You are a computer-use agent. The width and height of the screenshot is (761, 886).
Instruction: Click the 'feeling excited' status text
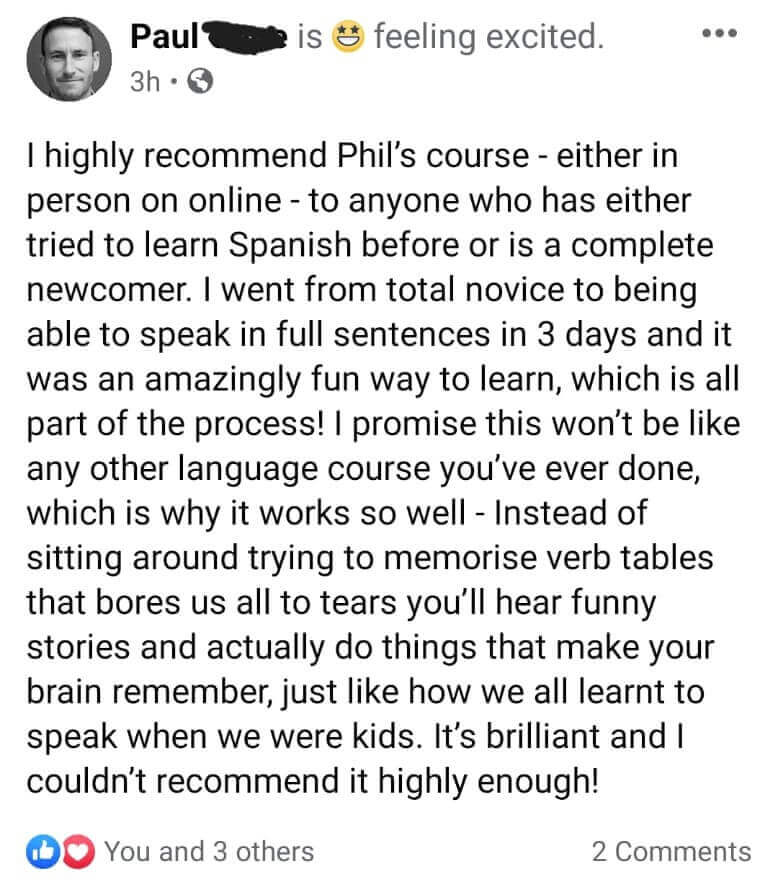click(487, 38)
